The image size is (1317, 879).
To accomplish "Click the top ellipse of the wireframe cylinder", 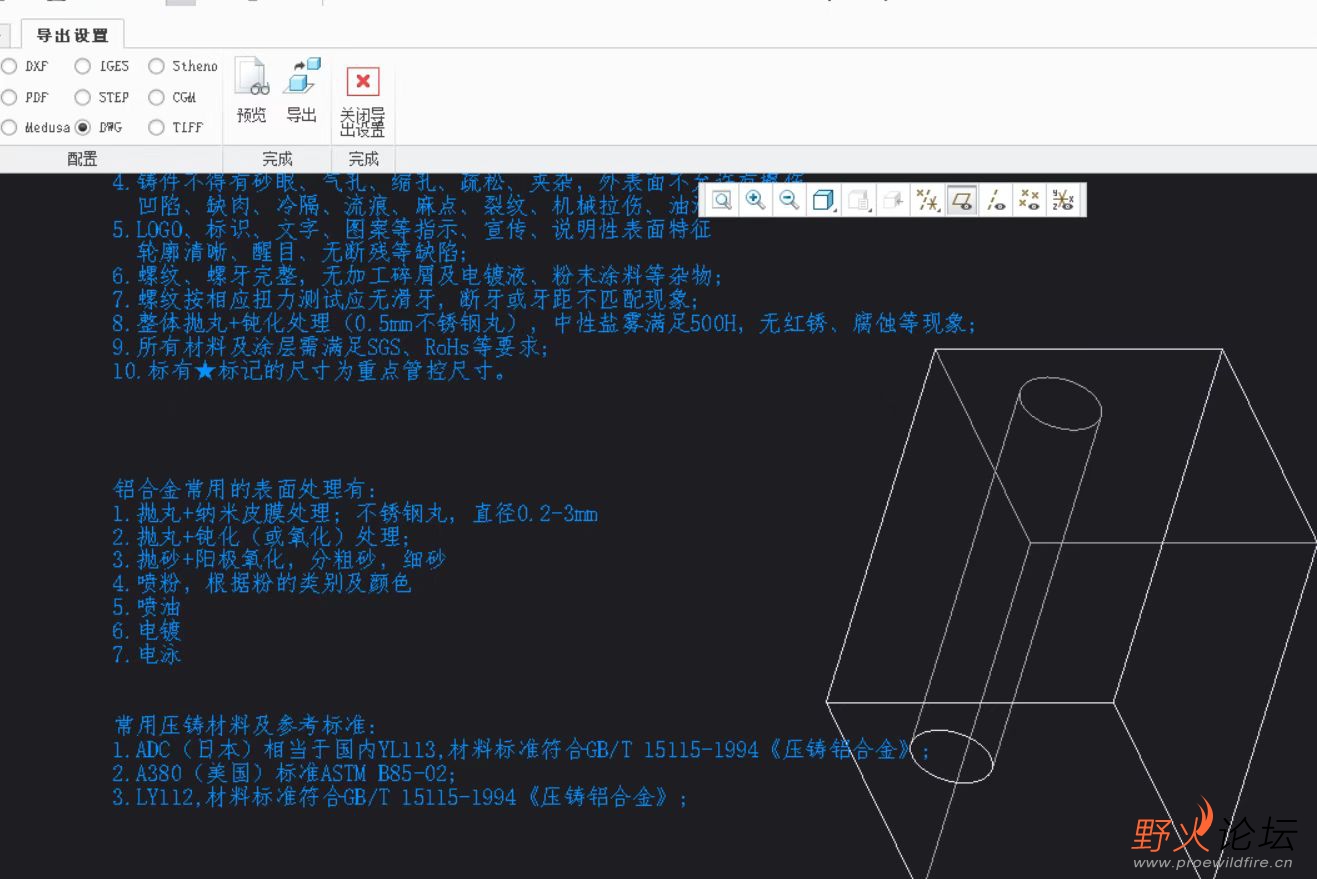I will click(x=1060, y=406).
